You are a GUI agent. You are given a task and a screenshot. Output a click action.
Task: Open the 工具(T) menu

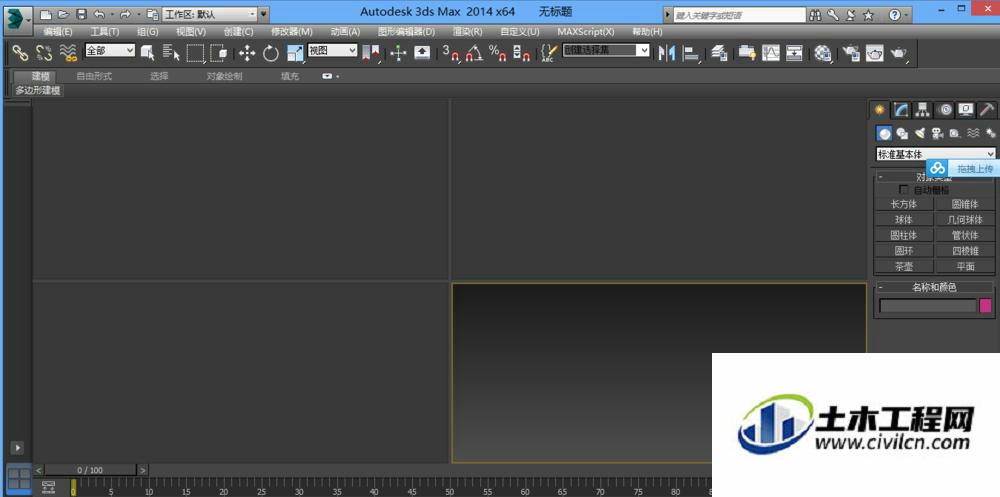click(105, 31)
